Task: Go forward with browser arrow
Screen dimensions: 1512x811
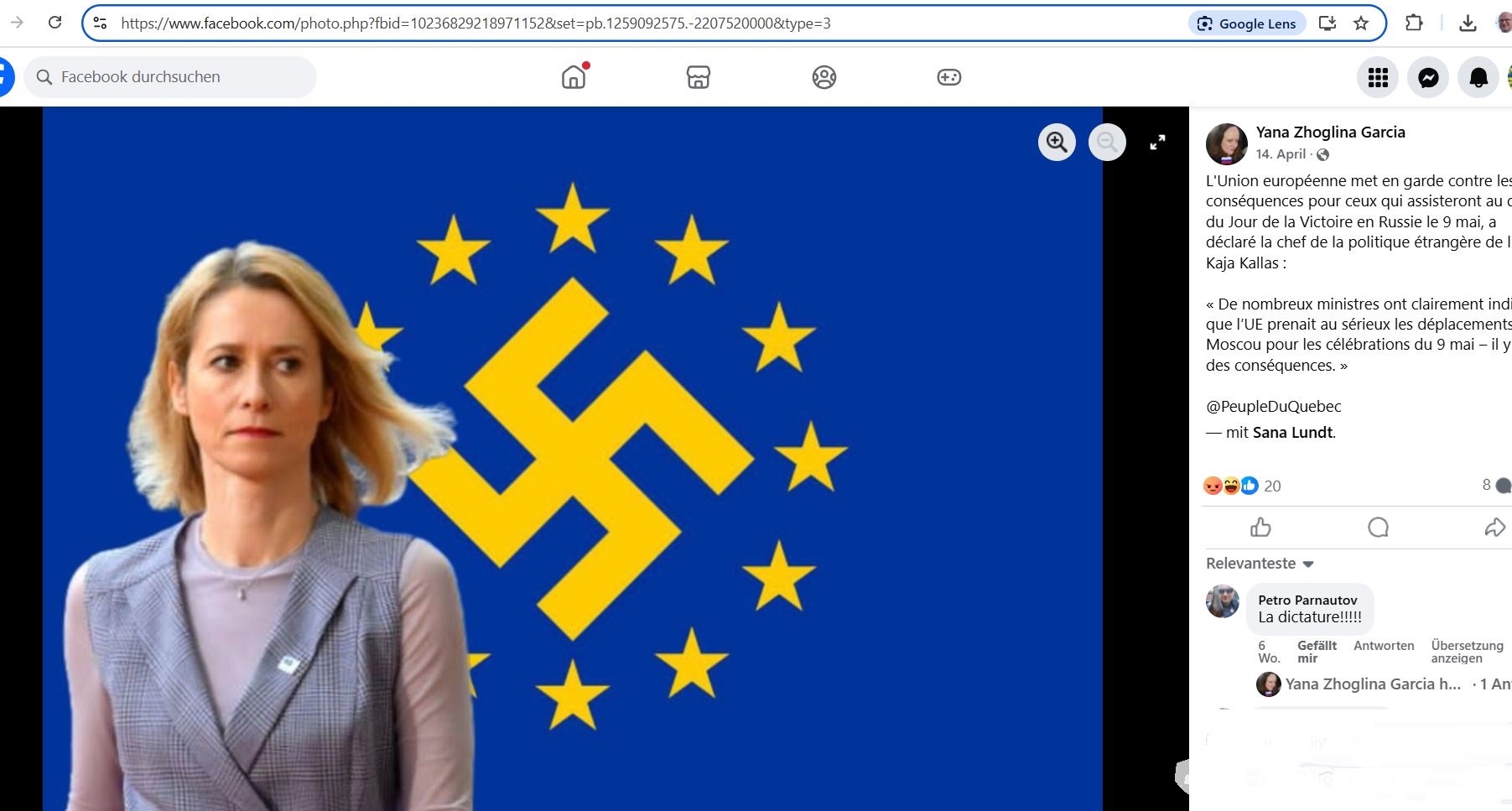Action: coord(17,23)
